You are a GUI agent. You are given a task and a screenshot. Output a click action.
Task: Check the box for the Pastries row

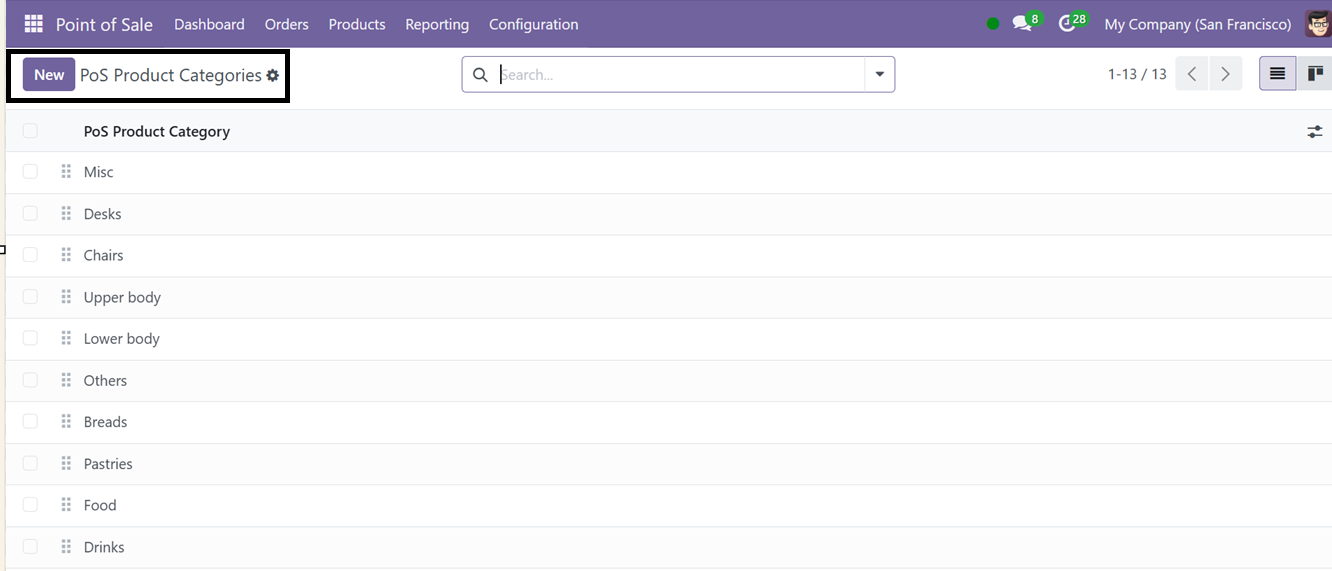[30, 464]
